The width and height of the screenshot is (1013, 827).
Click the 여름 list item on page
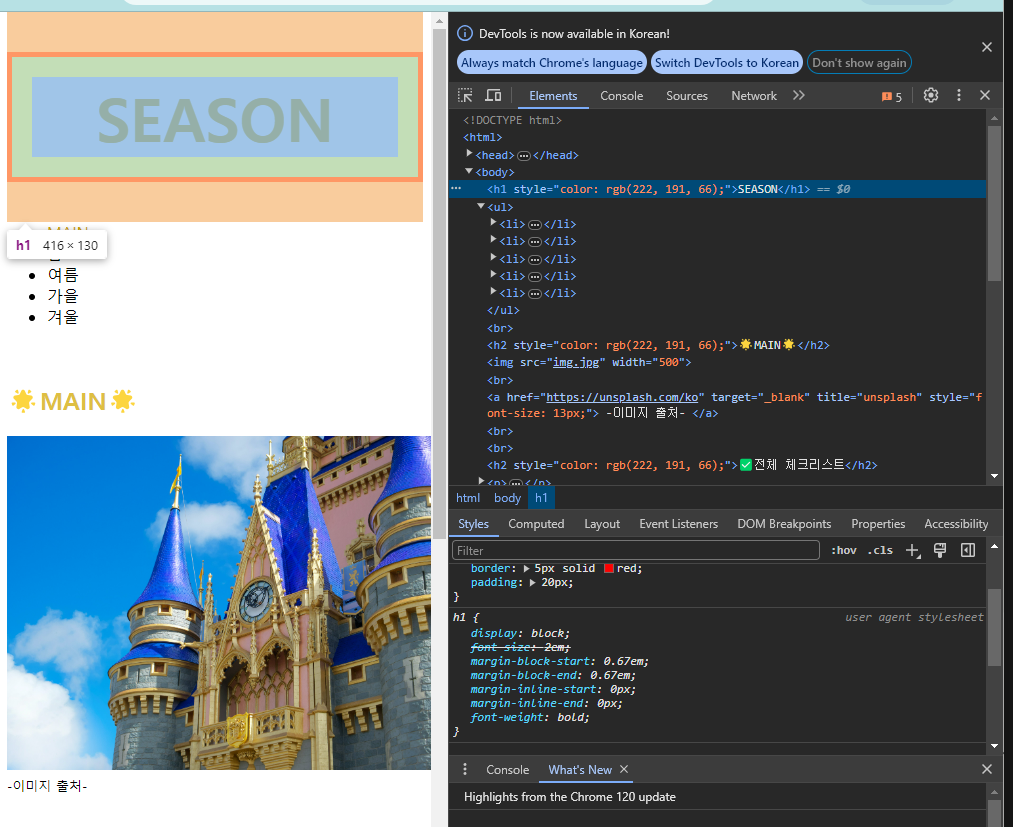tap(63, 275)
